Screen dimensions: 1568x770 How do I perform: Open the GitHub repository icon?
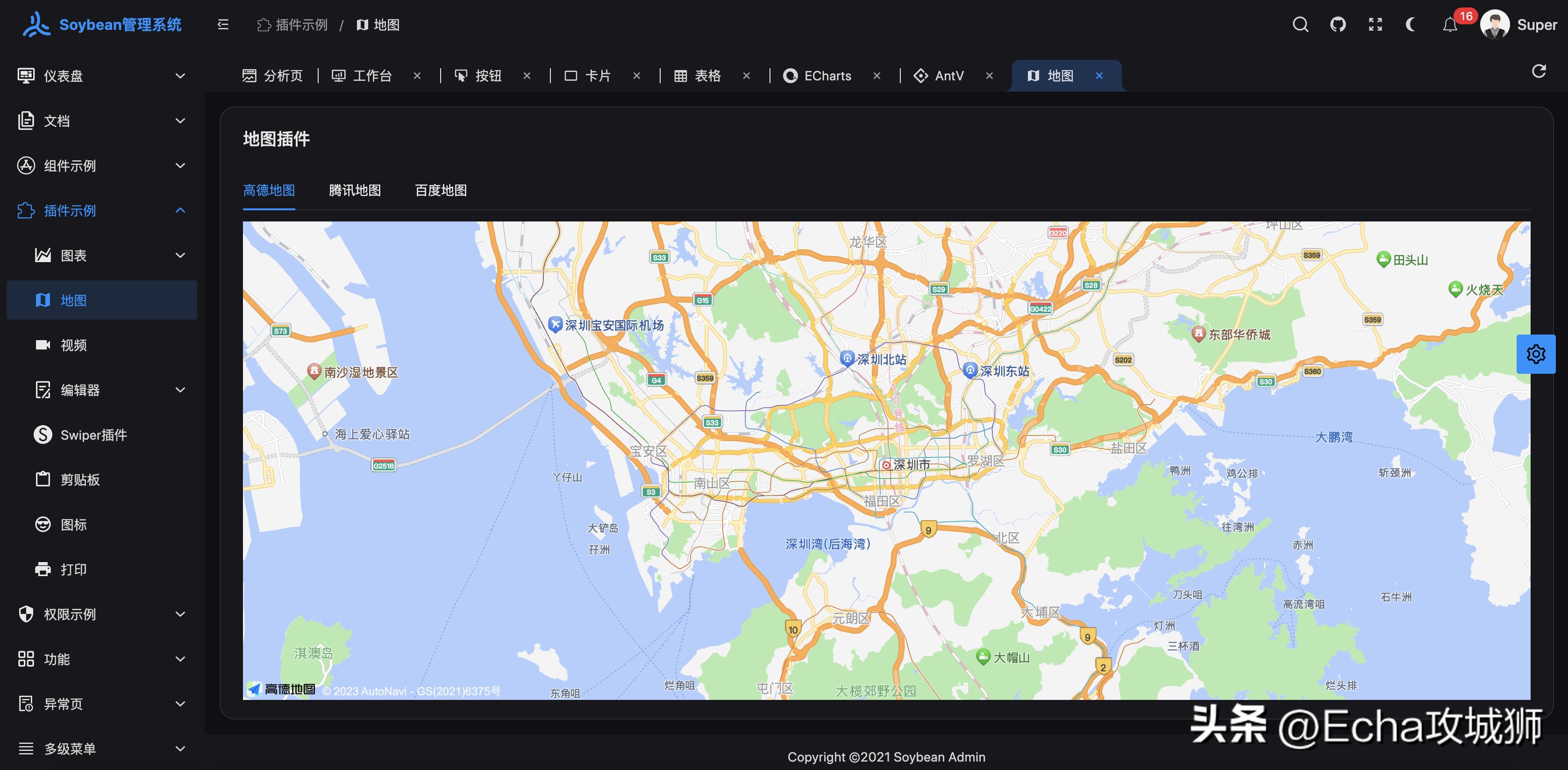[x=1338, y=24]
